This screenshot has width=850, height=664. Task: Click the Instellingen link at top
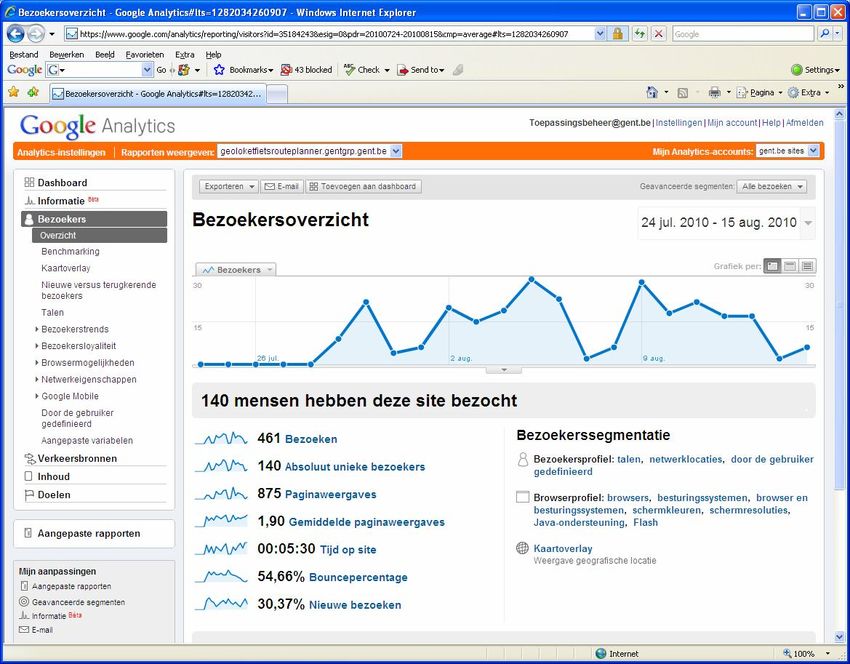[679, 123]
